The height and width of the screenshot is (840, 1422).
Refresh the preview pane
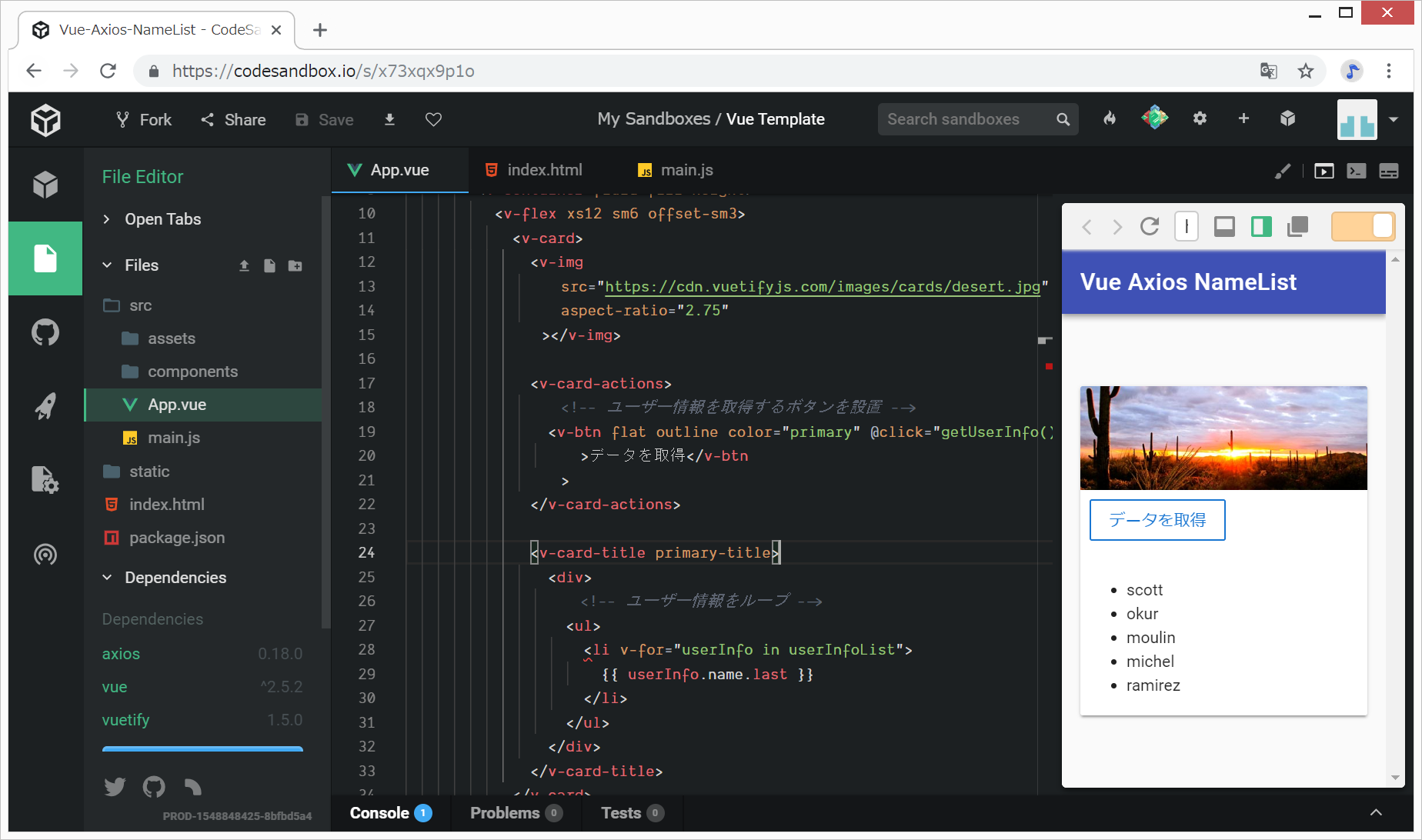[1150, 227]
